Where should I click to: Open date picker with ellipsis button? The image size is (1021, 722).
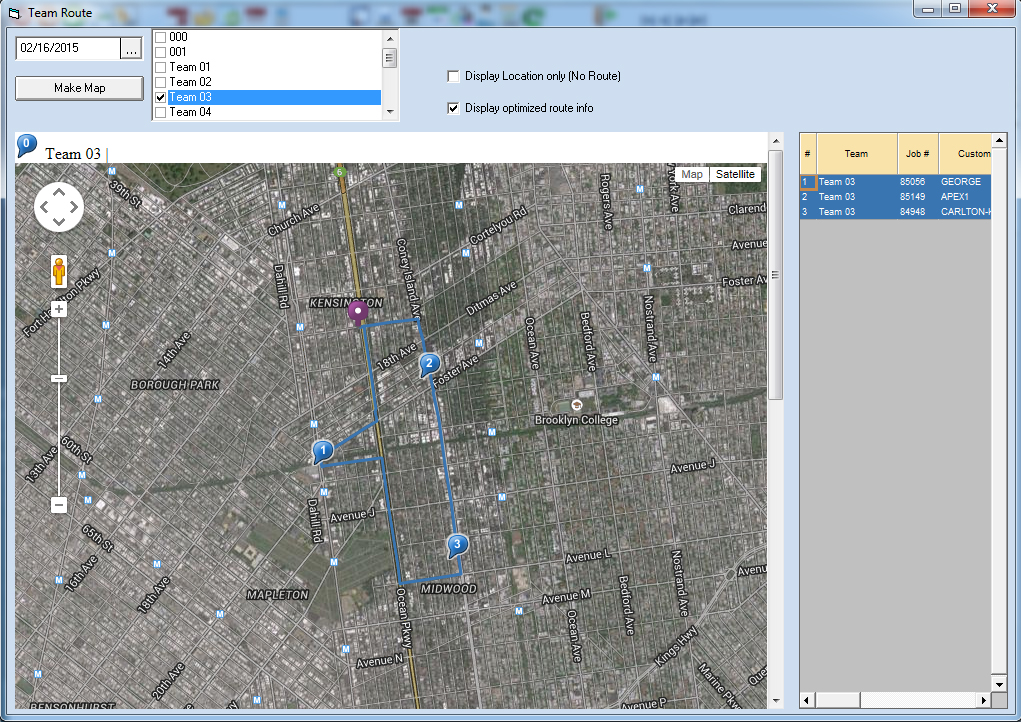pyautogui.click(x=132, y=48)
